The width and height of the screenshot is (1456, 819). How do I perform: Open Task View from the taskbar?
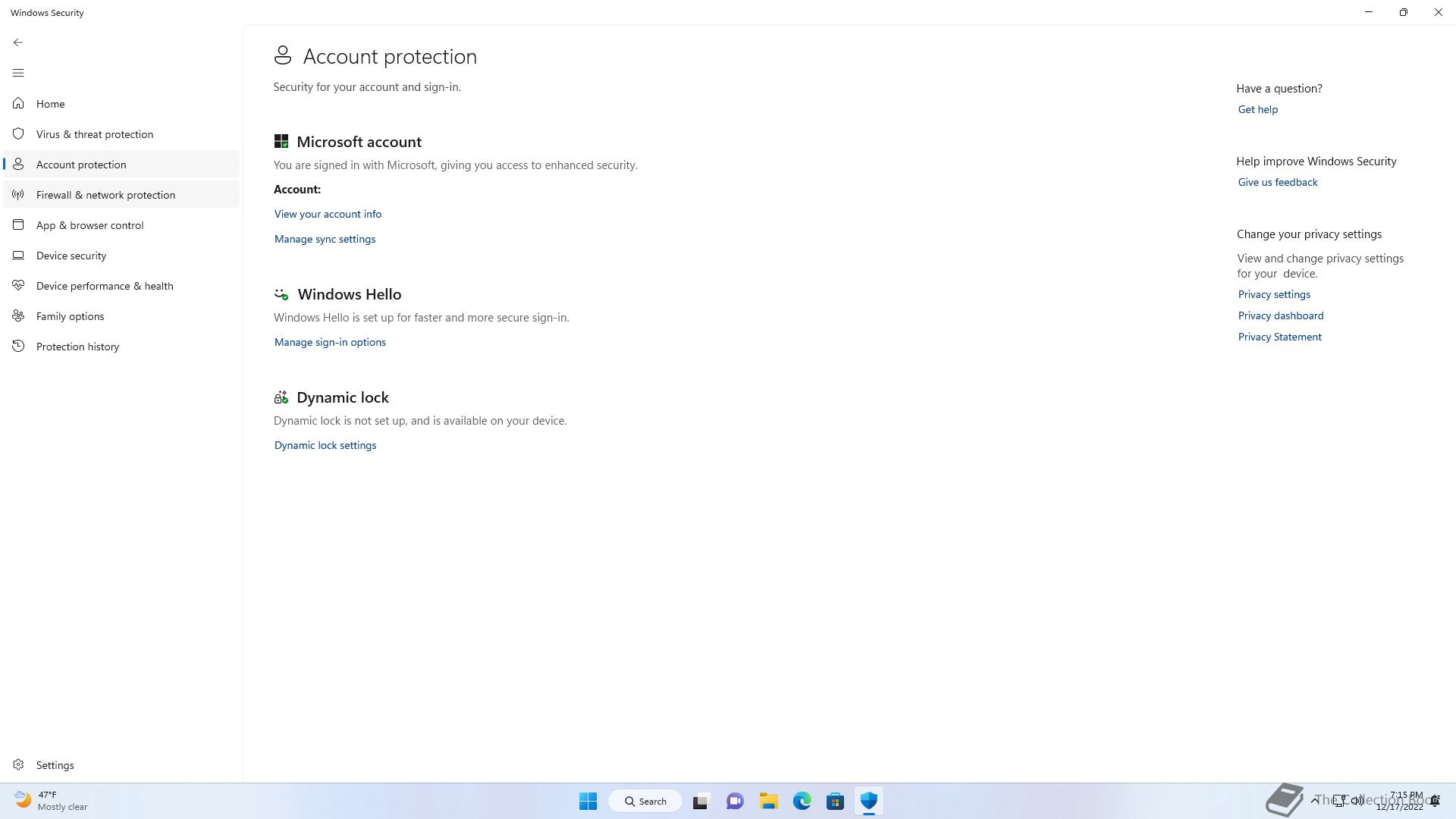[701, 801]
